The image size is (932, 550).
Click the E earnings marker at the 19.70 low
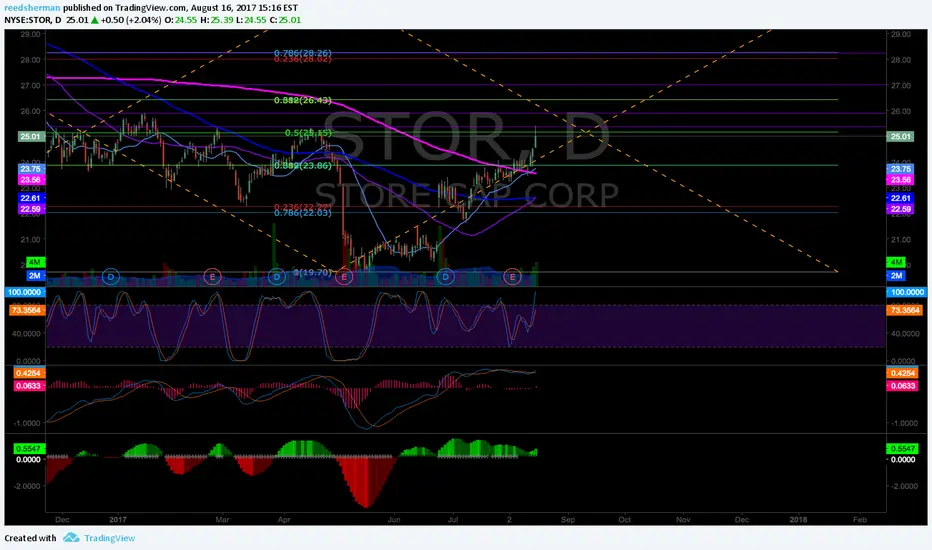click(x=344, y=276)
